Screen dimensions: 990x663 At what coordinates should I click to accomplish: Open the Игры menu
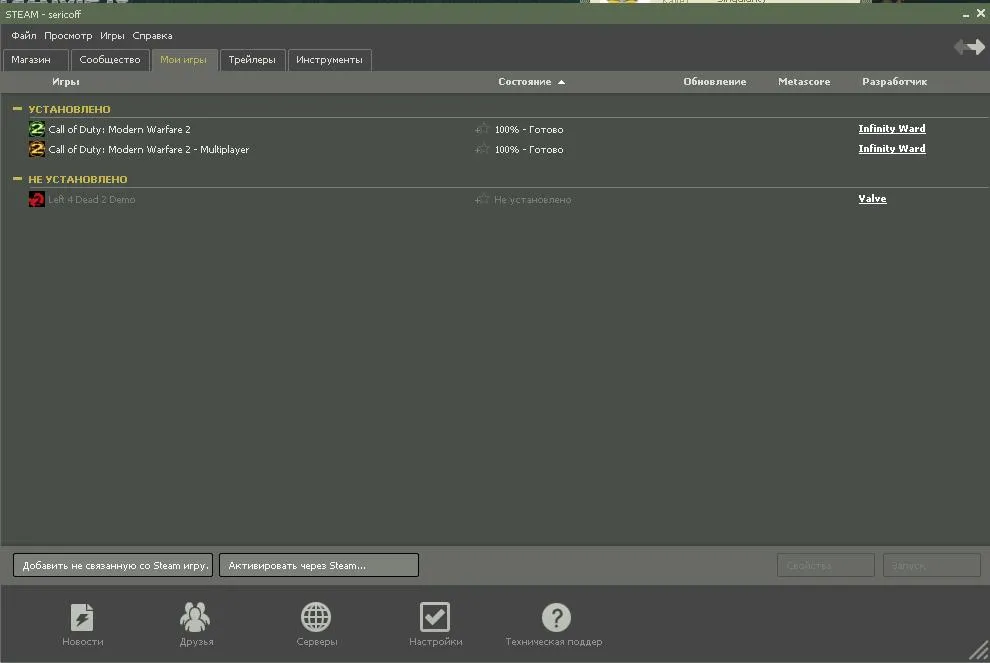click(112, 36)
